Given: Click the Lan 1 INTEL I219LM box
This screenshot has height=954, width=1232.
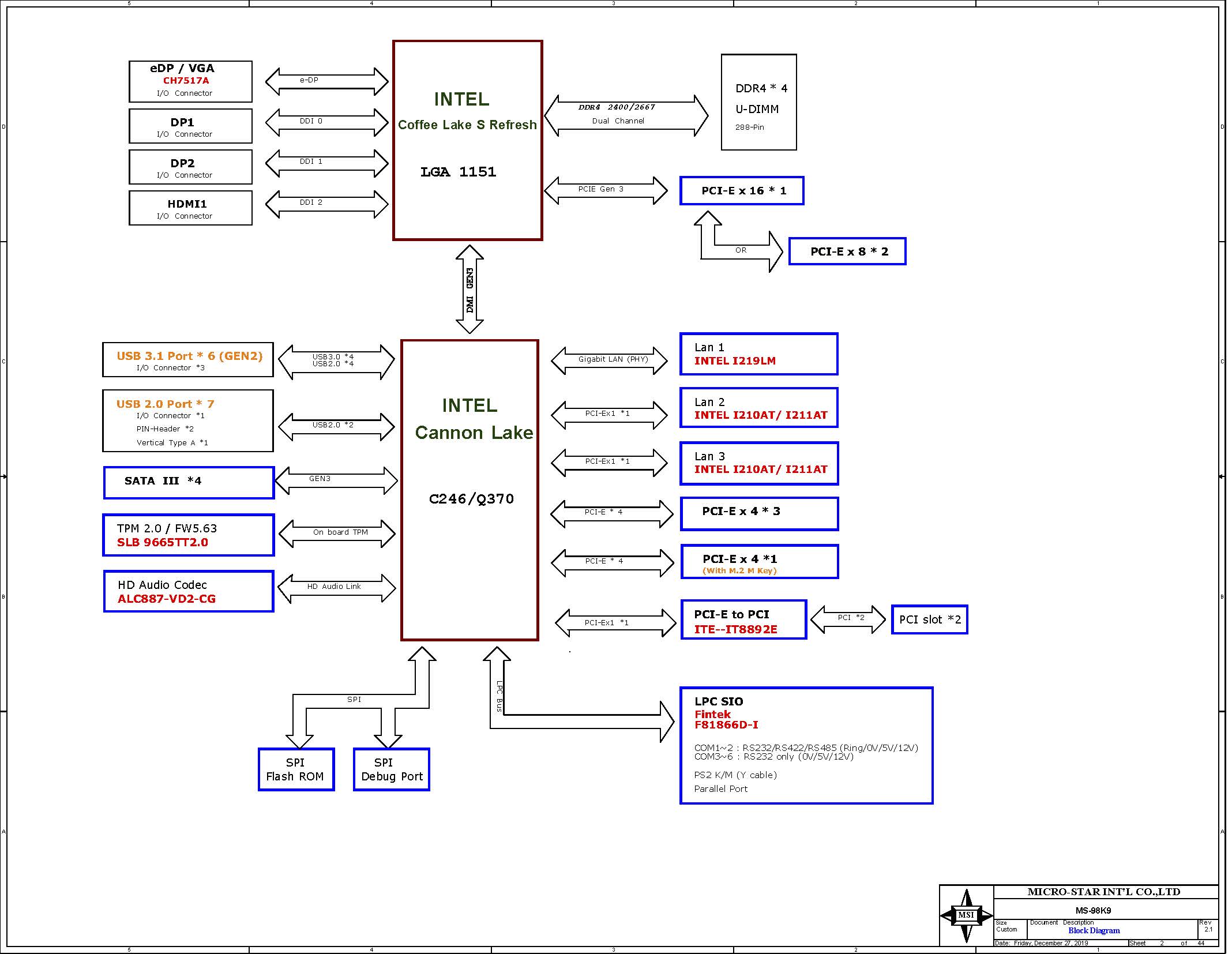Looking at the screenshot, I should [758, 354].
